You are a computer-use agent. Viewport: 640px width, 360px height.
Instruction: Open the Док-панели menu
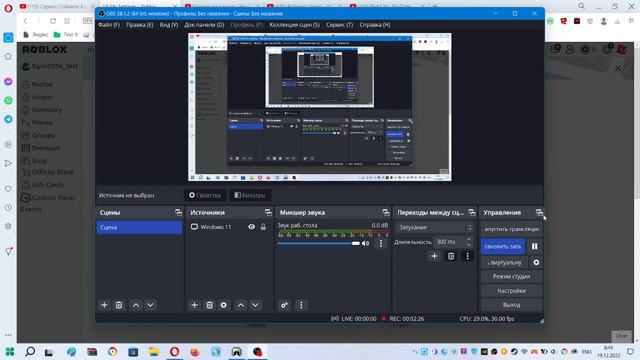[204, 24]
